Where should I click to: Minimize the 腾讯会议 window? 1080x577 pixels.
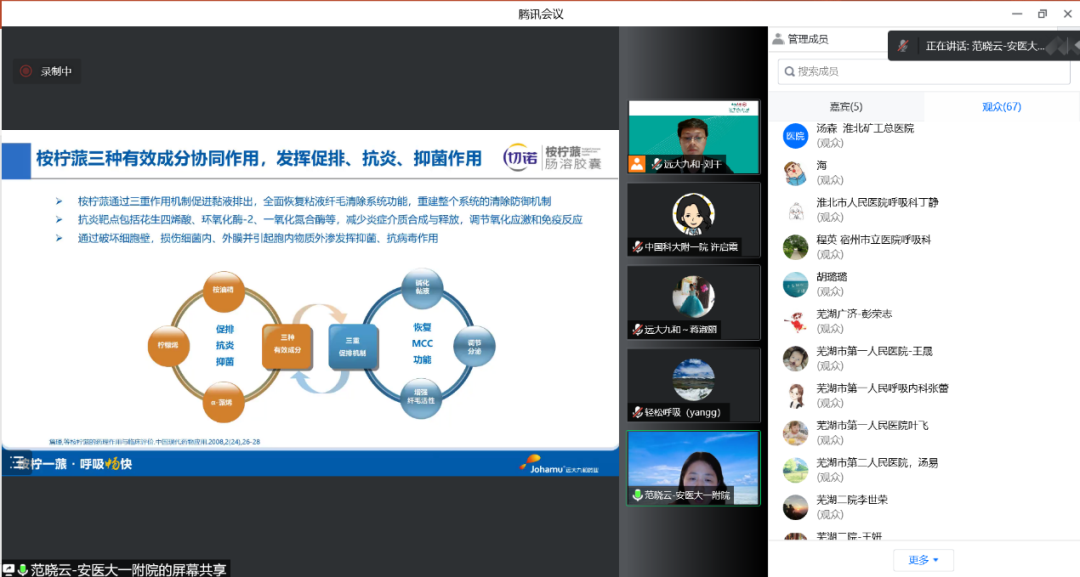[1017, 13]
